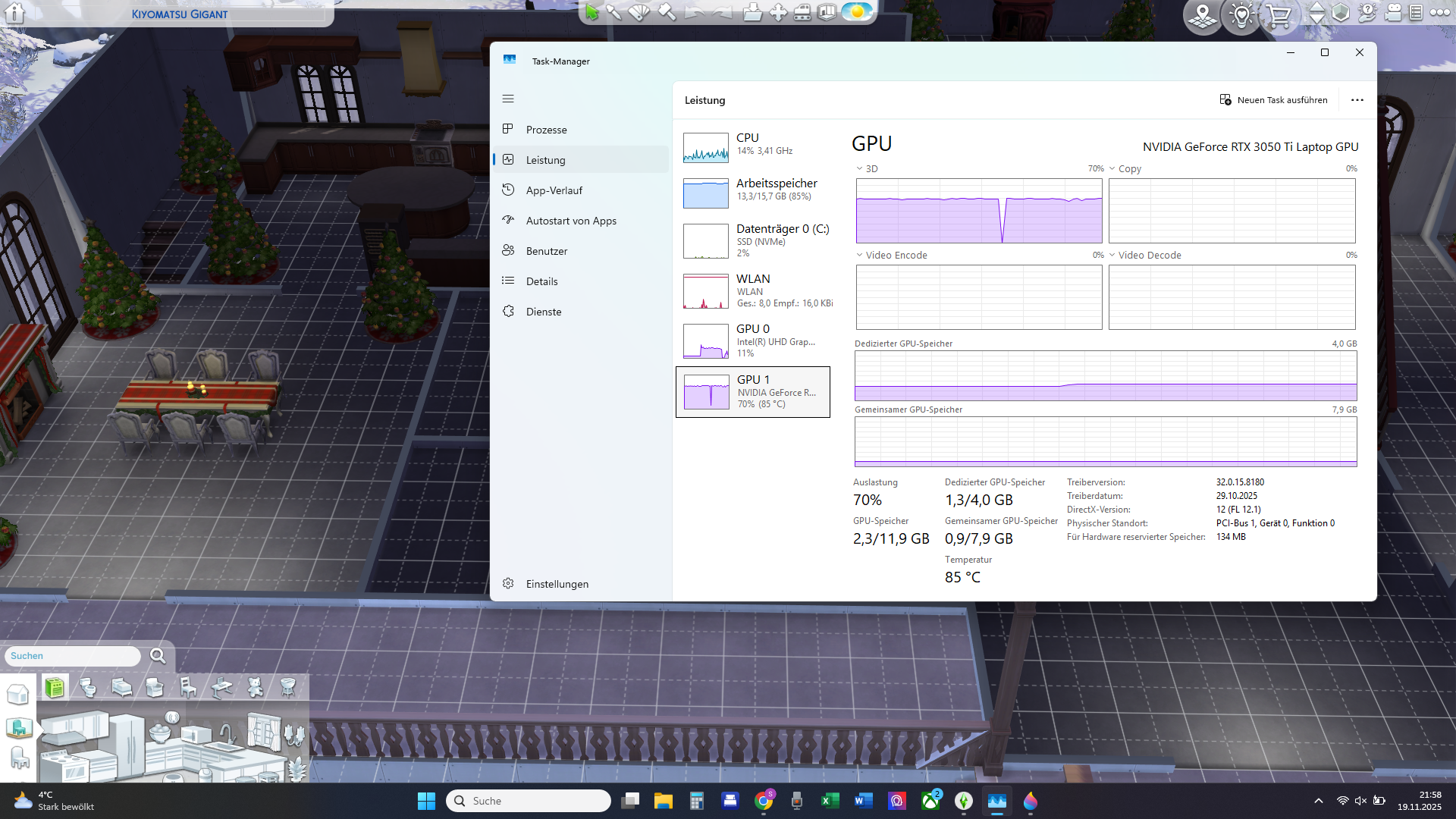The image size is (1456, 819).
Task: Open the bedroom category bed icon
Action: pos(121,687)
